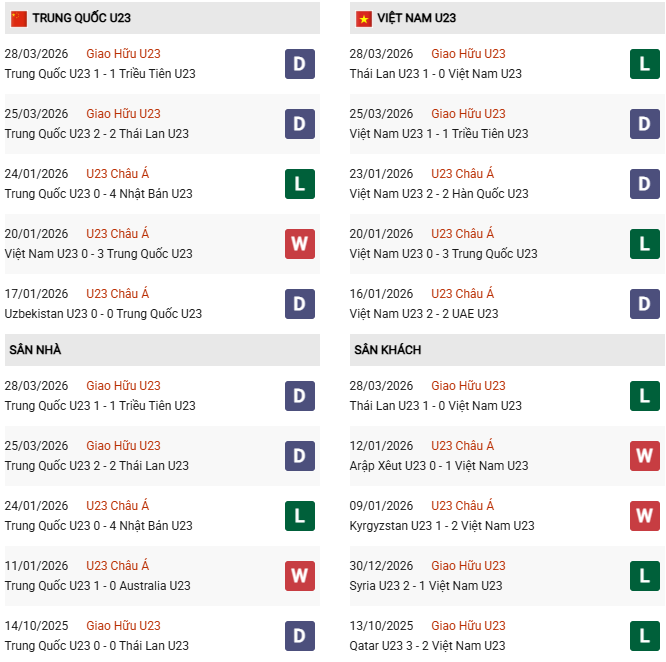Open Giao Hữu U23 link dated 13/10/2025
Image resolution: width=666 pixels, height=662 pixels.
pyautogui.click(x=468, y=626)
